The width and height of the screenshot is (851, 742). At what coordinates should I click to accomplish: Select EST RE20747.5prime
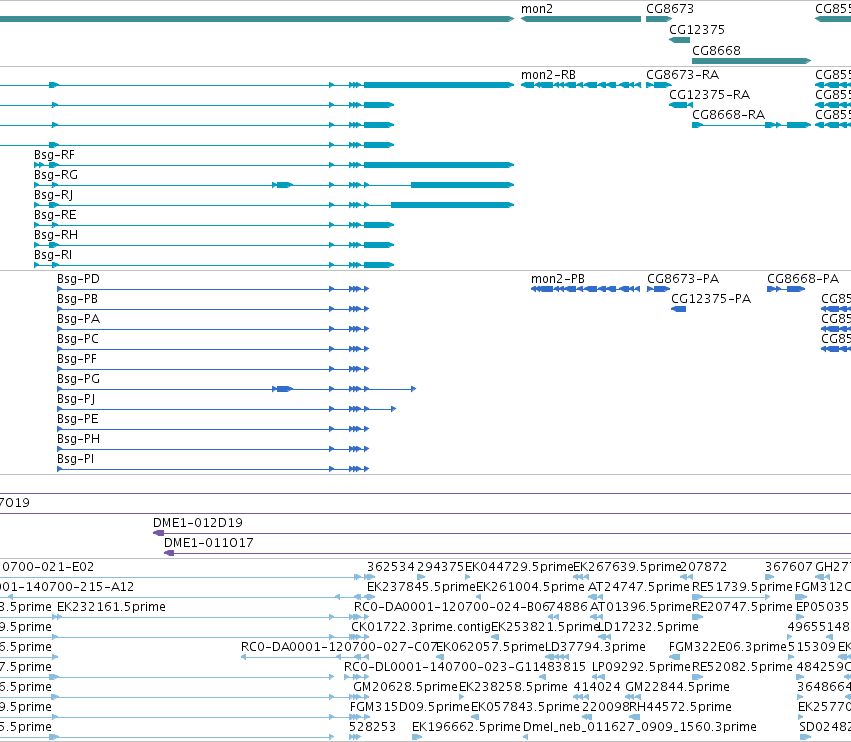[742, 607]
